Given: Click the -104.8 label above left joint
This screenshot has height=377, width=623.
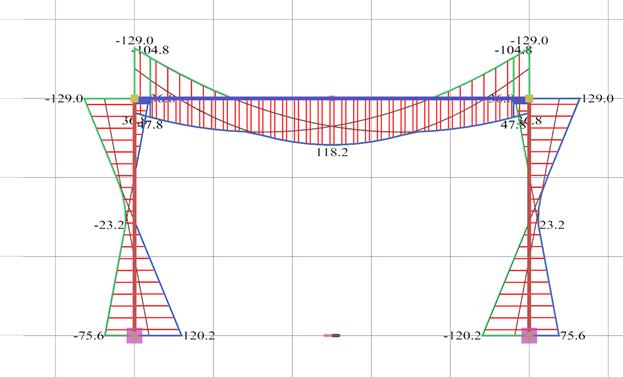Looking at the screenshot, I should pos(149,50).
